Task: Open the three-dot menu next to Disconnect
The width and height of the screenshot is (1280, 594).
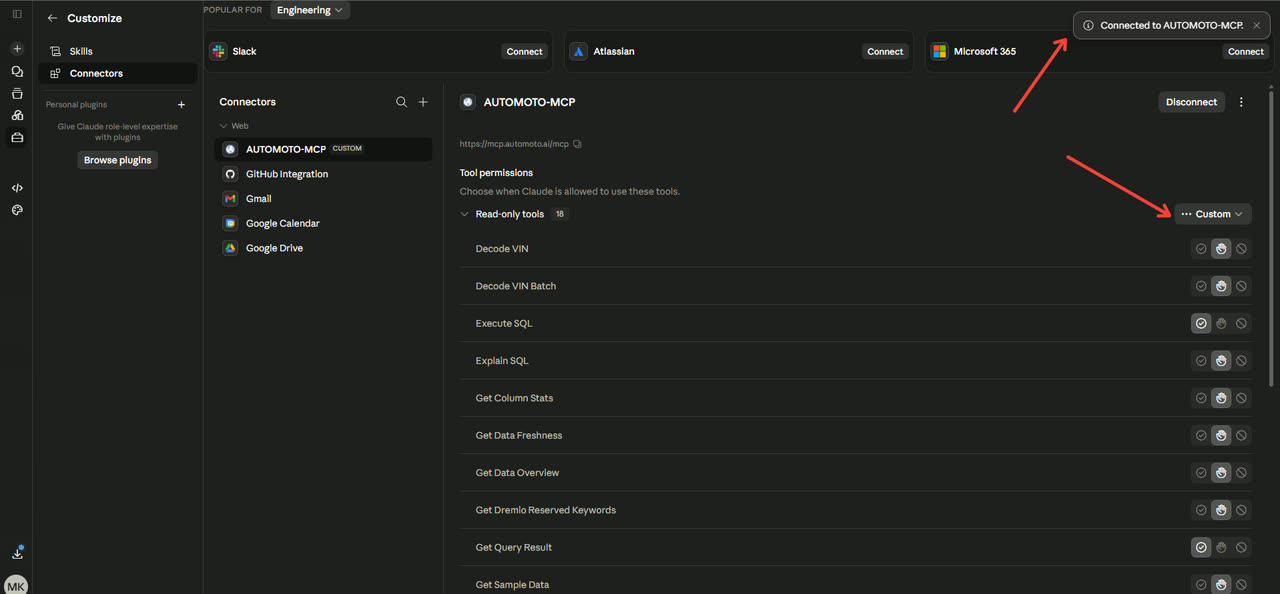Action: pyautogui.click(x=1241, y=102)
